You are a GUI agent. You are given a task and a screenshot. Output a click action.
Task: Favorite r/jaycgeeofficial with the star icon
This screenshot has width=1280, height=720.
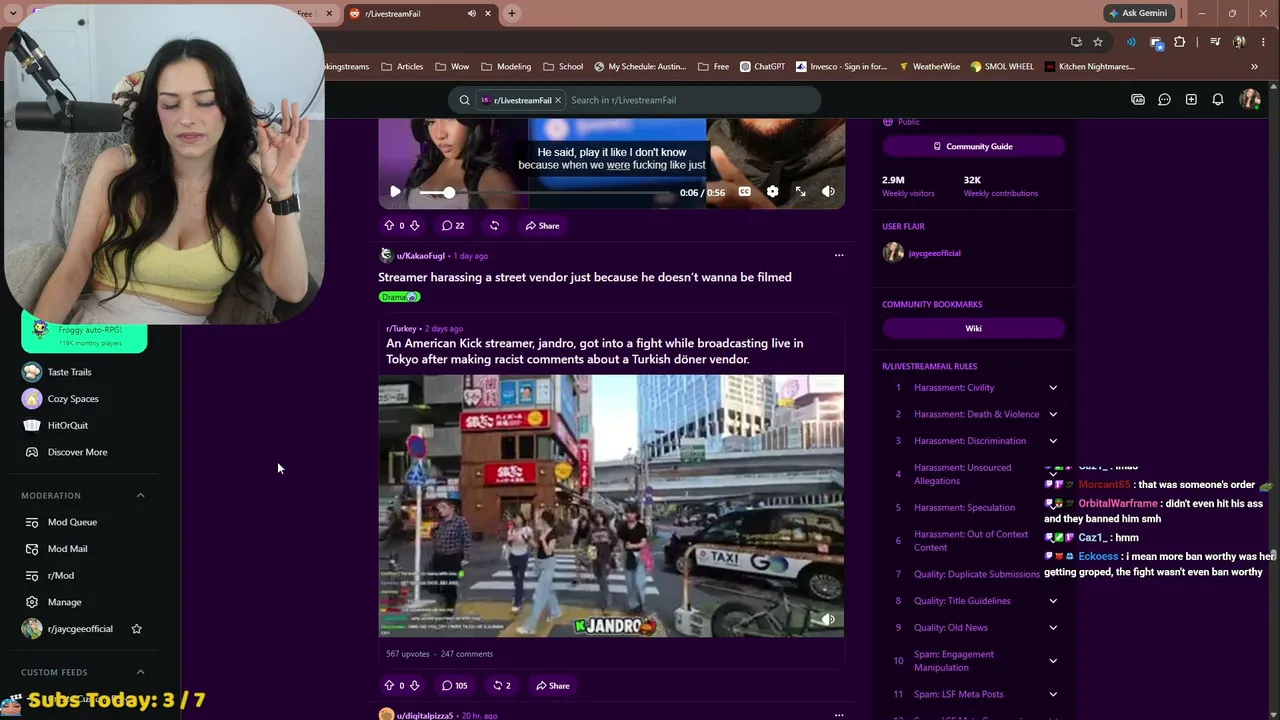click(x=137, y=629)
